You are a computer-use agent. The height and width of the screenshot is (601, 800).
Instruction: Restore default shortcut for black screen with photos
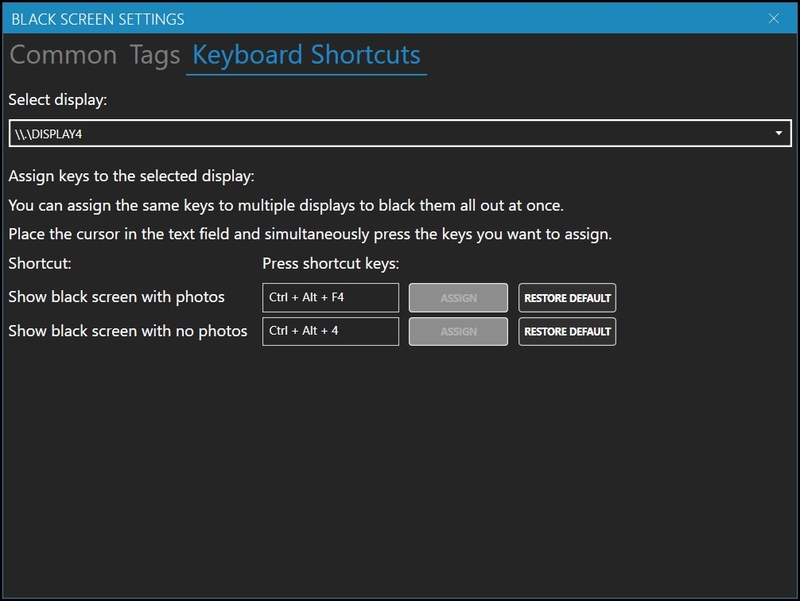pos(566,296)
